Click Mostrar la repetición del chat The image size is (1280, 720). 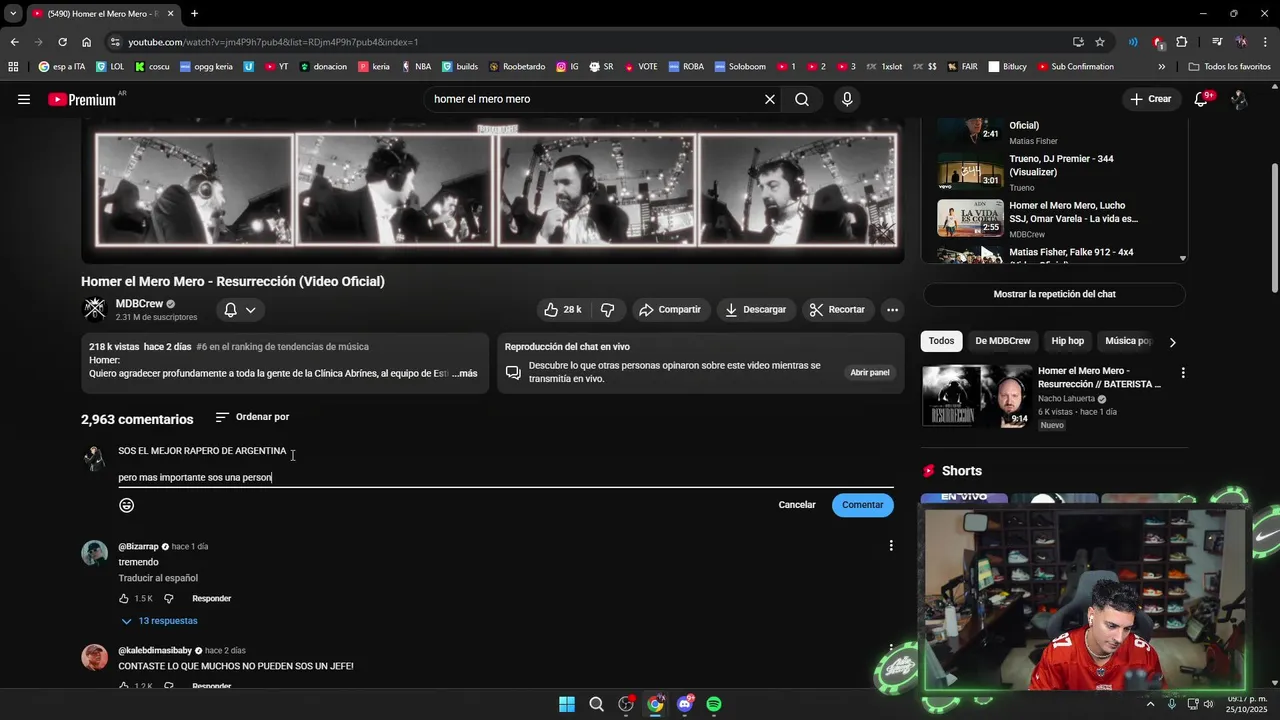pos(1055,294)
